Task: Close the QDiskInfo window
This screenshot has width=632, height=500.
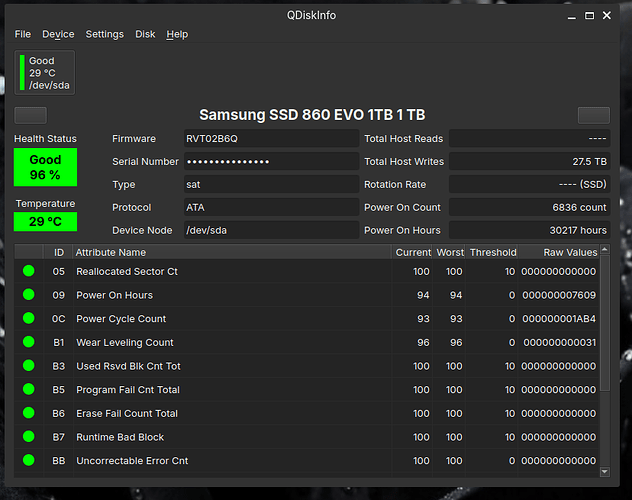Action: tap(607, 16)
